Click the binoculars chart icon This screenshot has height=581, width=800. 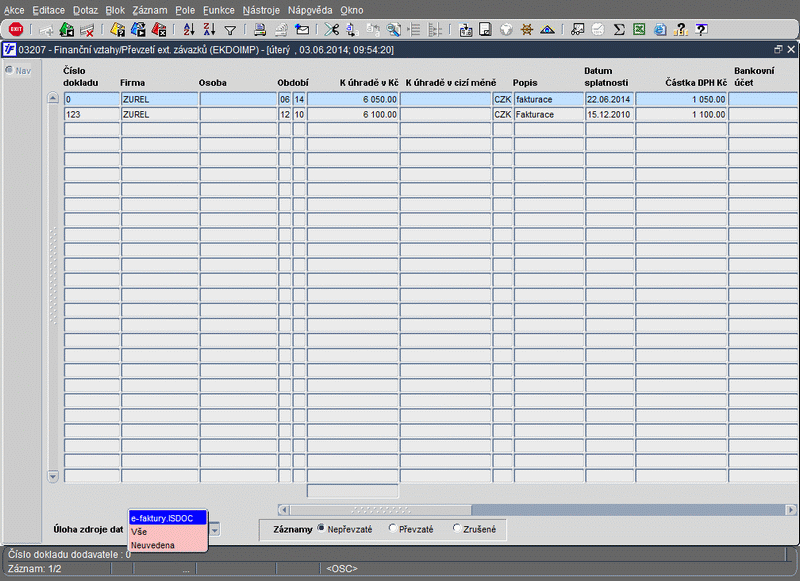click(x=577, y=30)
